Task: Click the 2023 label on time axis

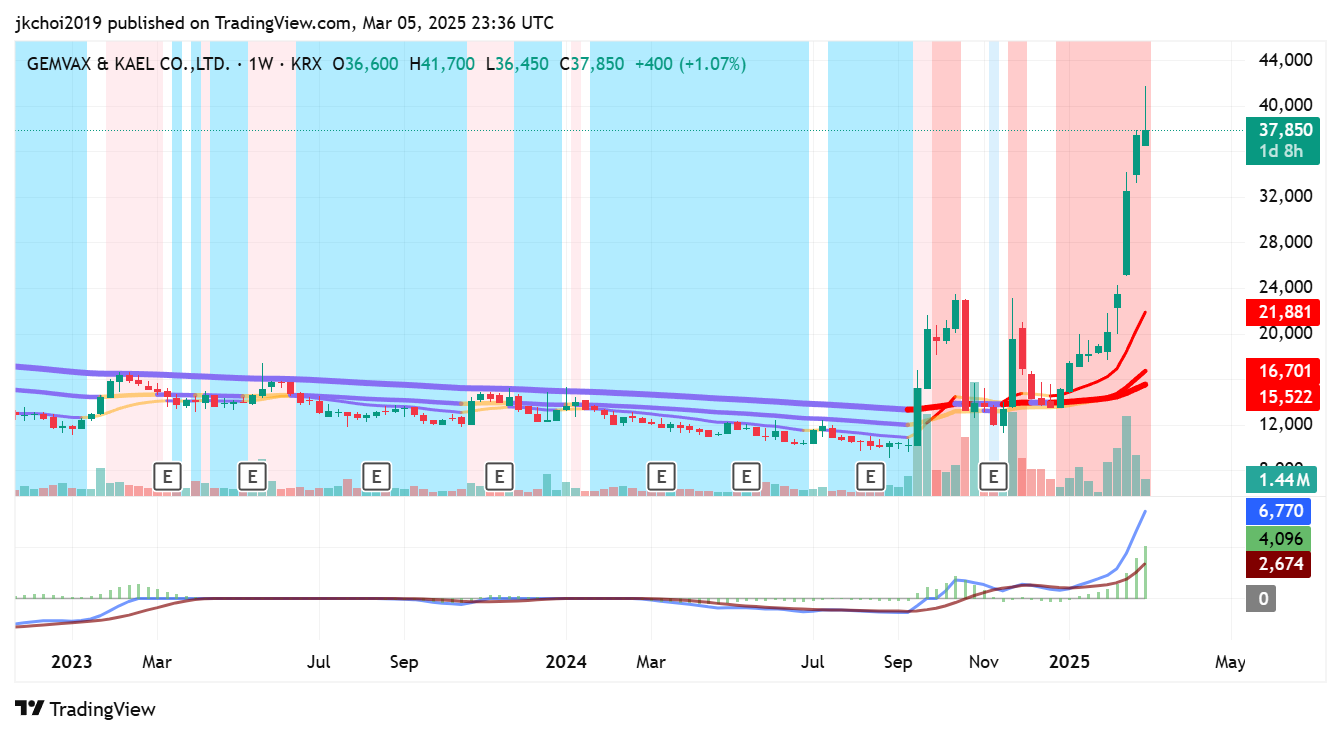Action: [72, 662]
